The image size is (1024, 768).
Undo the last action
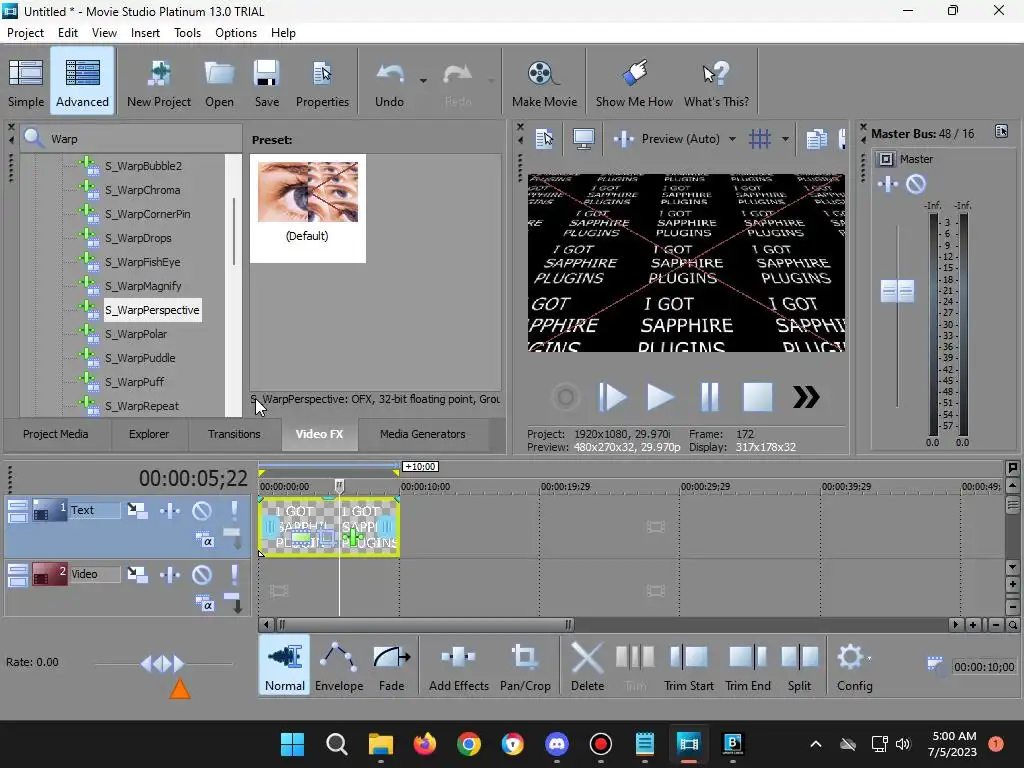pyautogui.click(x=389, y=82)
